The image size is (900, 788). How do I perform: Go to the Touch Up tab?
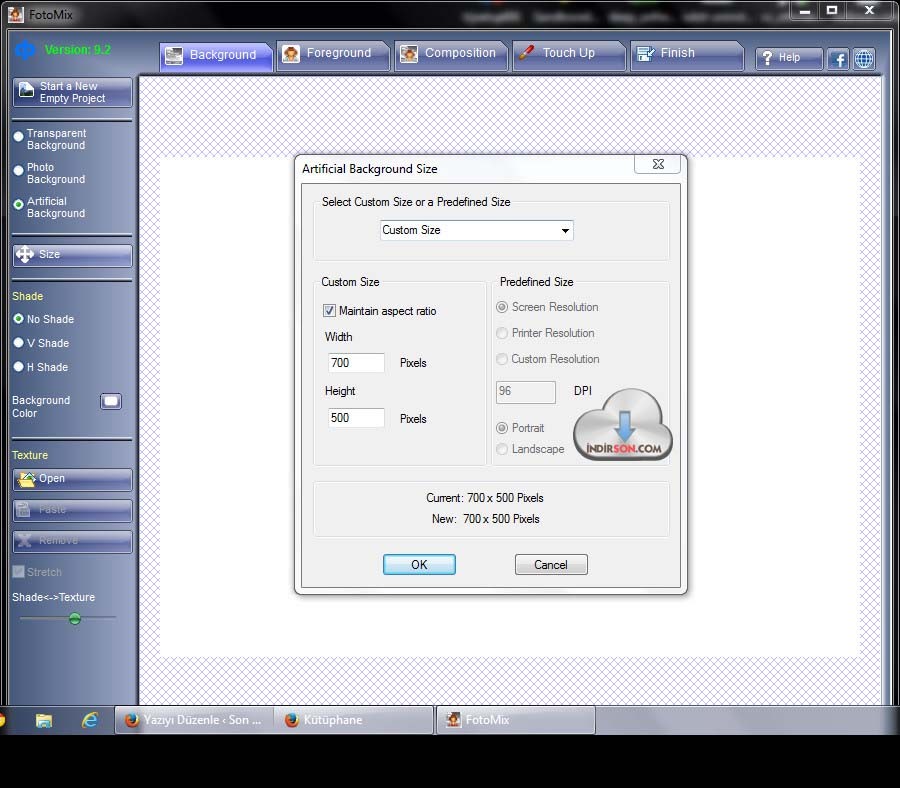pos(569,55)
